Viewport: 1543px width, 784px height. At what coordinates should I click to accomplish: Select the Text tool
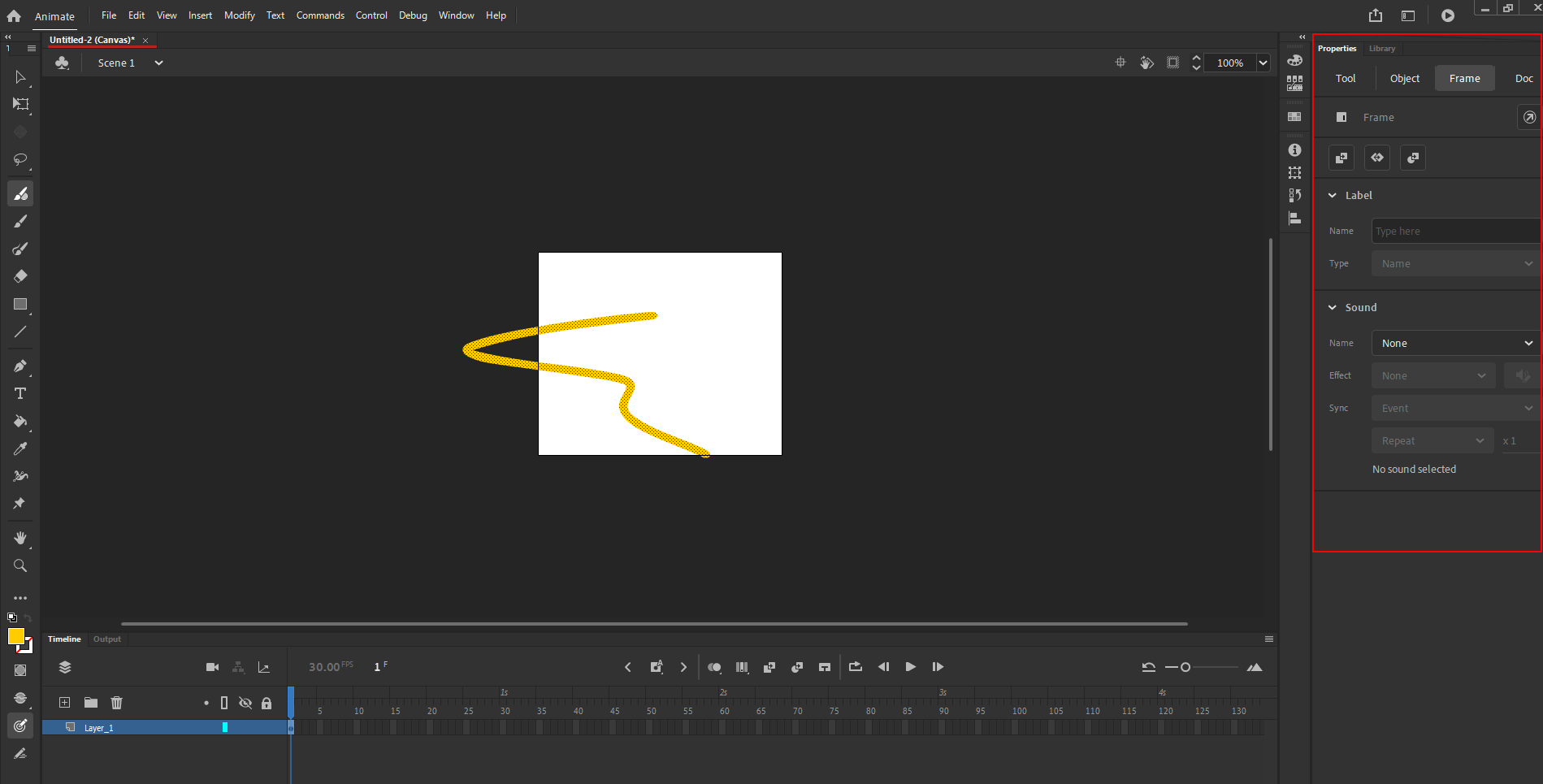[20, 394]
